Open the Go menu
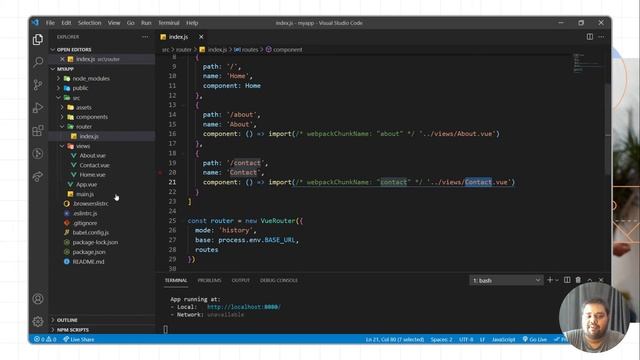 (131, 23)
